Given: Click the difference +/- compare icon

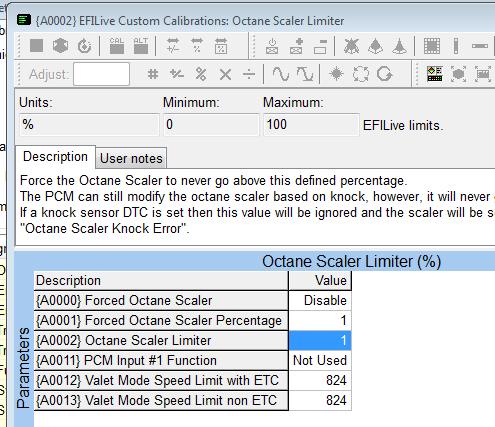Looking at the screenshot, I should click(x=173, y=45).
